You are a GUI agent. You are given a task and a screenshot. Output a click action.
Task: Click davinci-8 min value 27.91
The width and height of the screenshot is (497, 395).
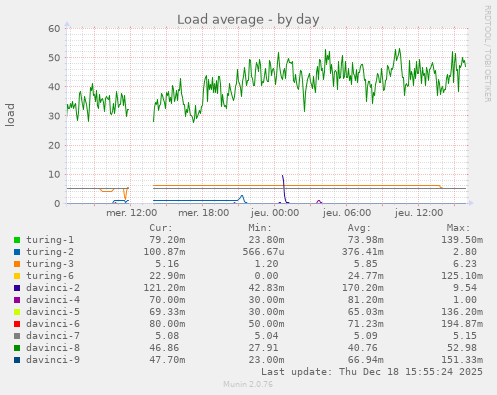pyautogui.click(x=263, y=348)
